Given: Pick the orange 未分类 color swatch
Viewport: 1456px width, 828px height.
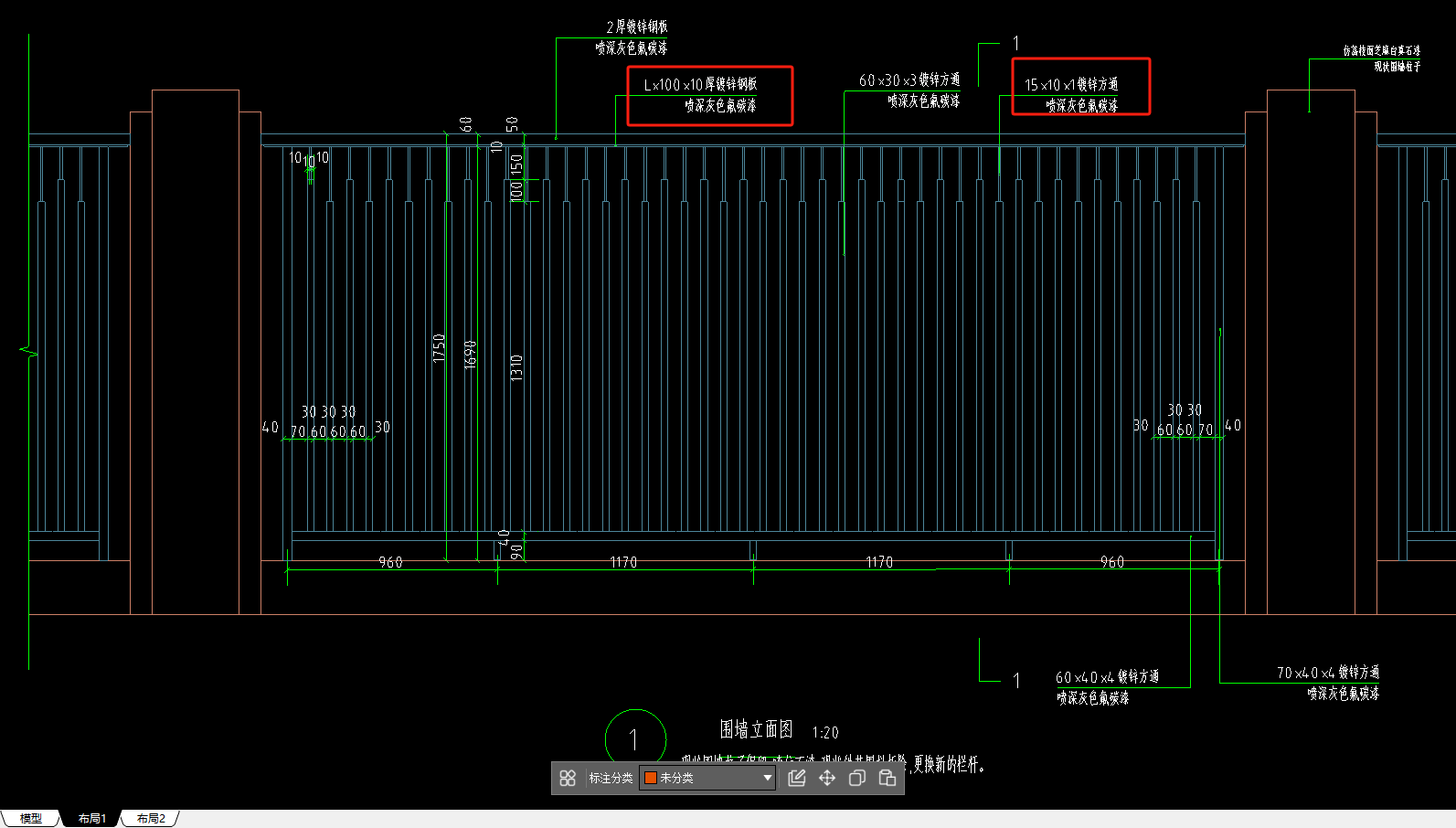Looking at the screenshot, I should pos(651,778).
